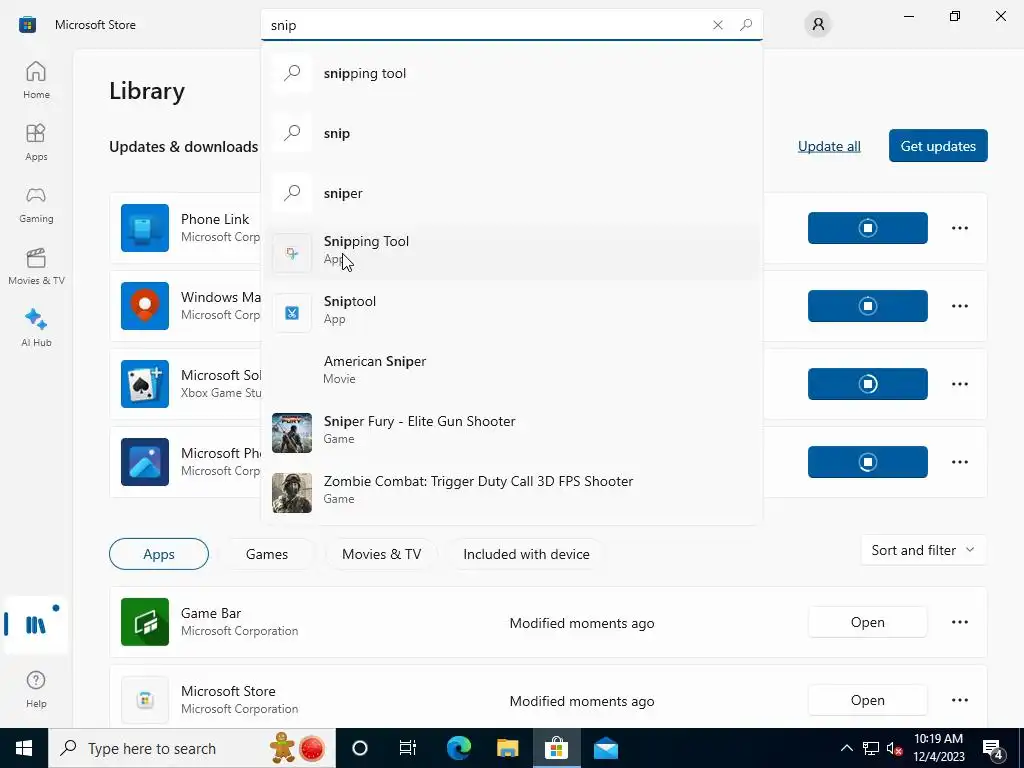Choose Zombie Combat: Trigger Duty Call result
Screen dimensions: 1024x768
coord(511,493)
